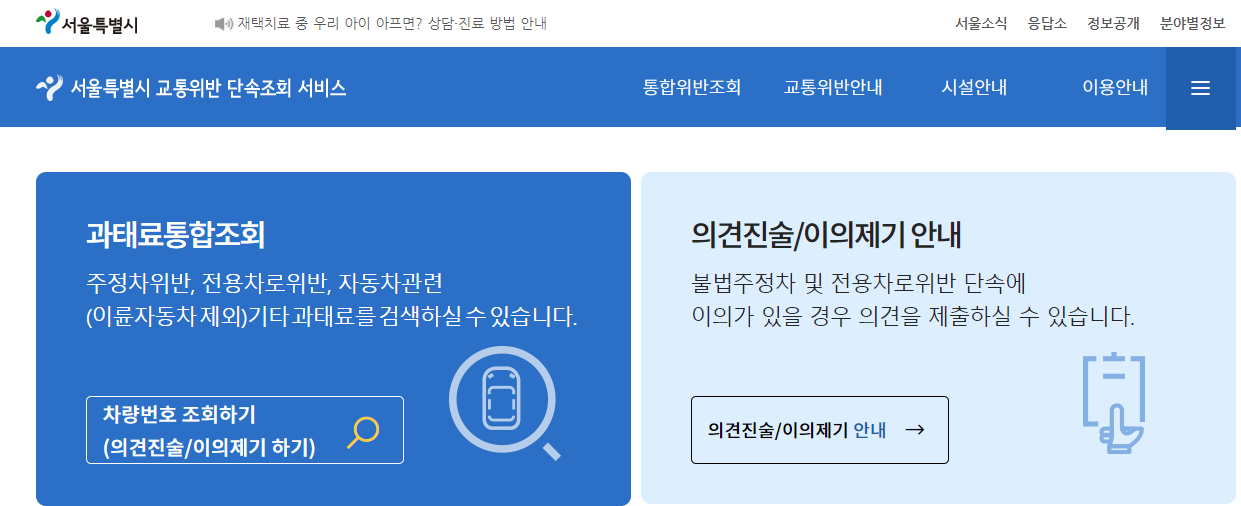Click the clipboard hand illustration icon
This screenshot has width=1241, height=506.
click(1114, 404)
